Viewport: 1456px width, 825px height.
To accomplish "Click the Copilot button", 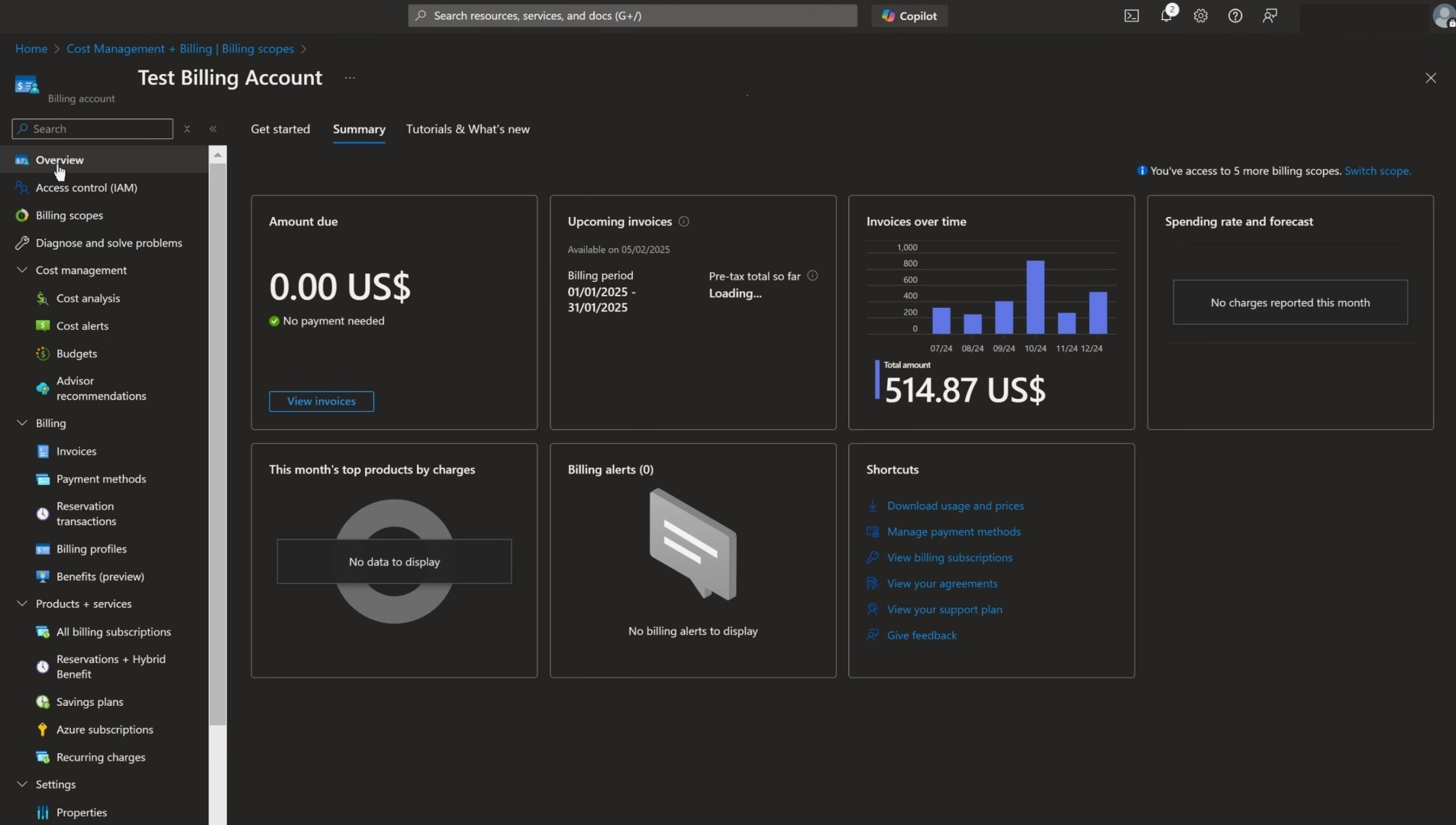I will (x=909, y=15).
